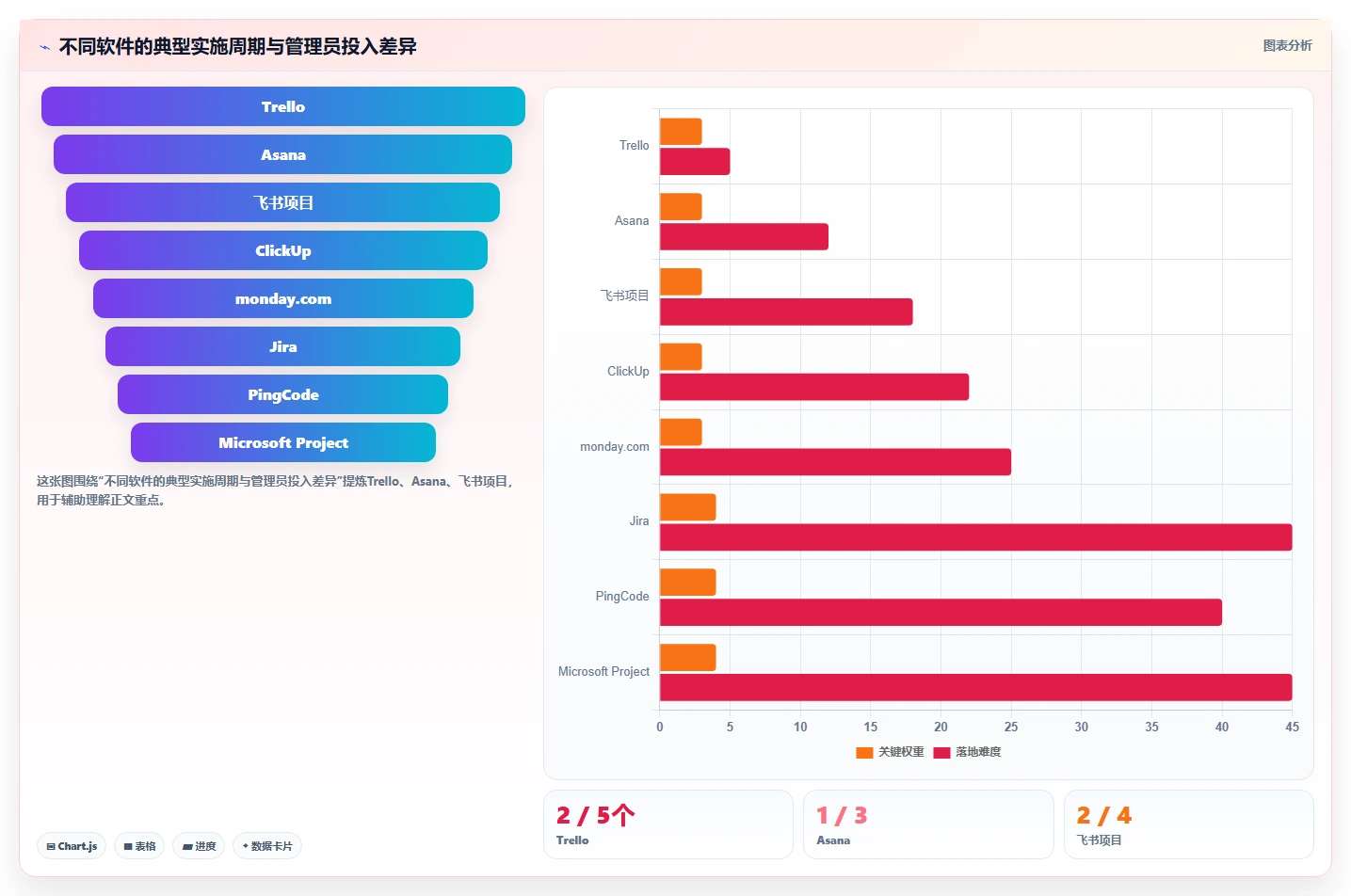Toggle the red 落地难度 legend swatch
Screen dimensions: 1351x896
(941, 752)
